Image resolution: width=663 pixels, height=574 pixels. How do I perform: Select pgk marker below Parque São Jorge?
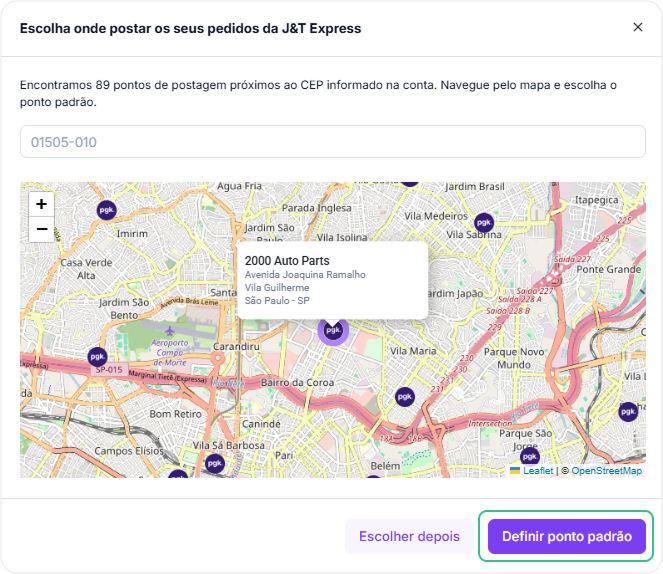(x=530, y=456)
